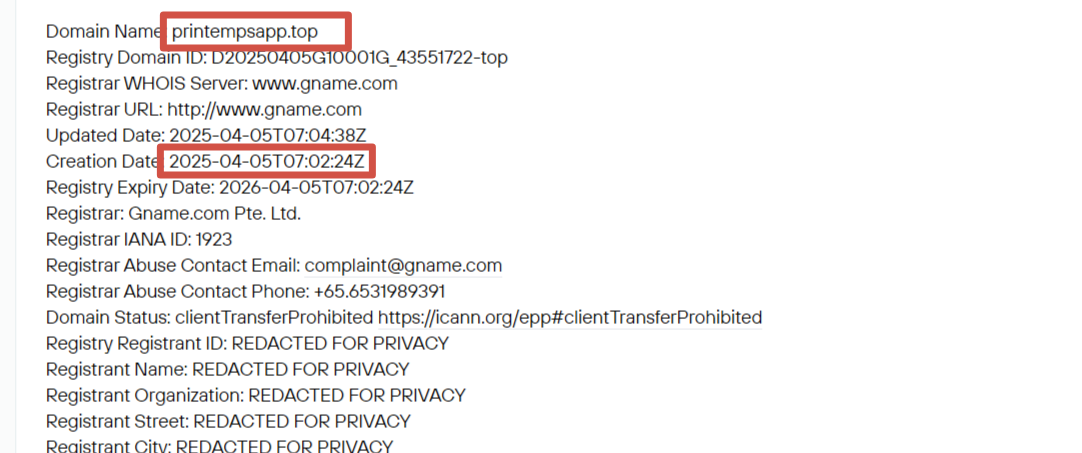Click the Registrar Abuse Contact Email label
Viewport: 1082px width, 453px height.
[173, 266]
